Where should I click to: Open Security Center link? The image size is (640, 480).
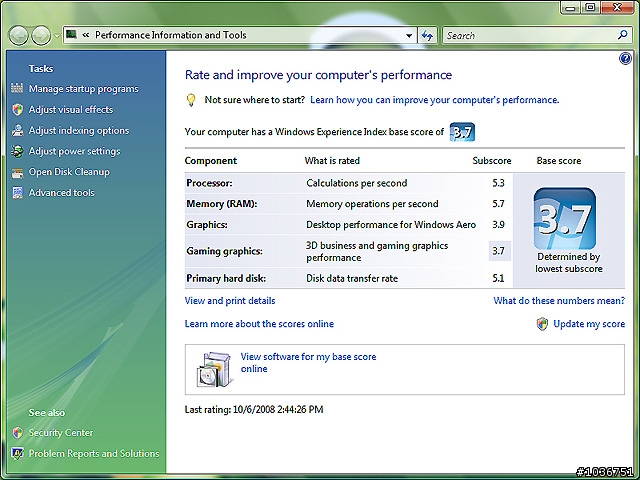[61, 433]
